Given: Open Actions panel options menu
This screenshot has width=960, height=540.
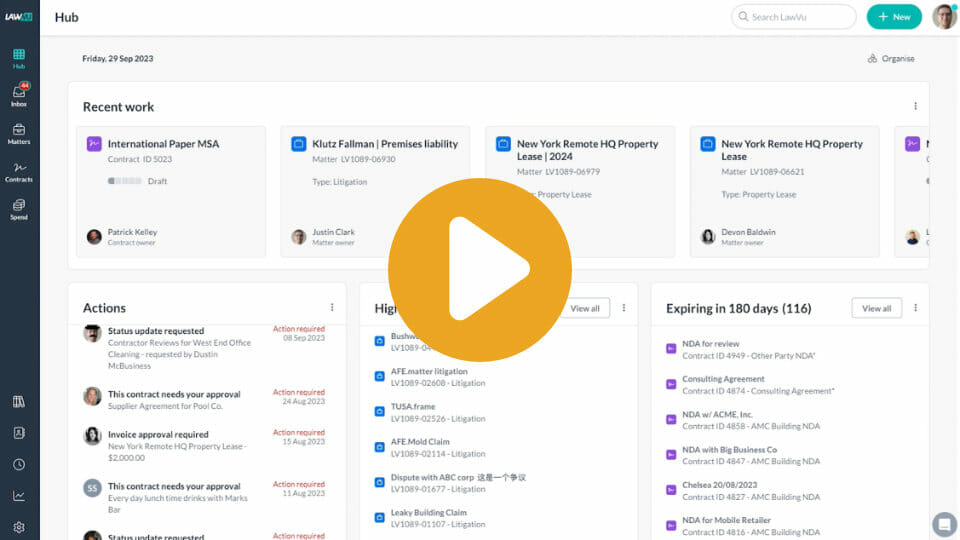Looking at the screenshot, I should click(332, 307).
